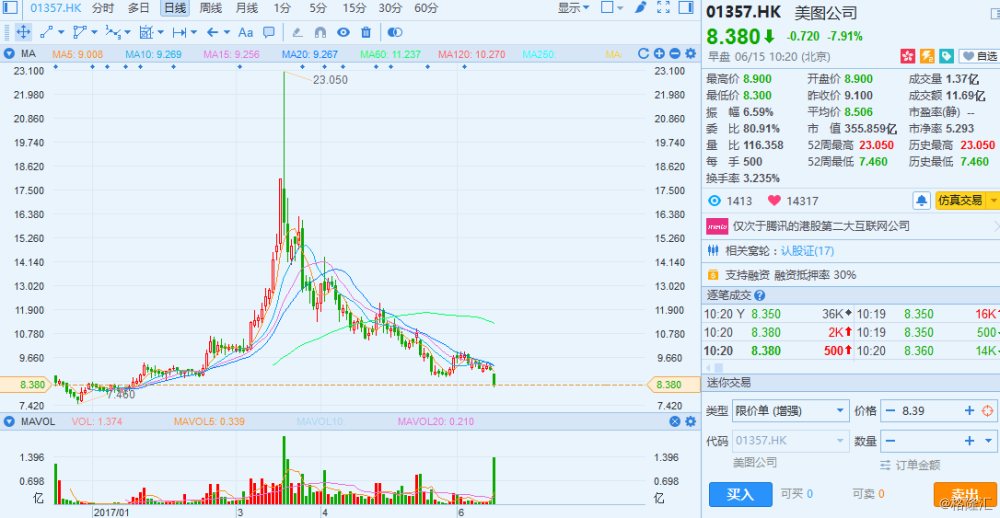Open MAVOL settings gear
The height and width of the screenshot is (518, 1000).
click(690, 422)
